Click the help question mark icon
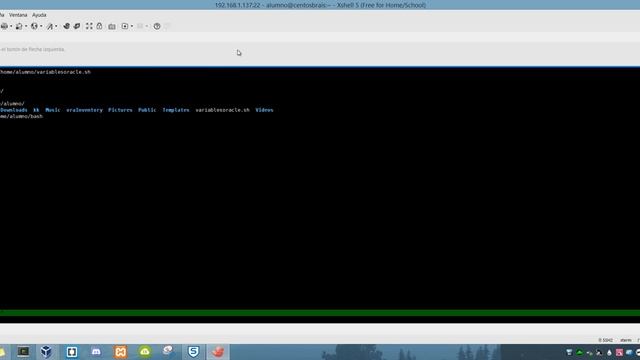 [x=157, y=26]
